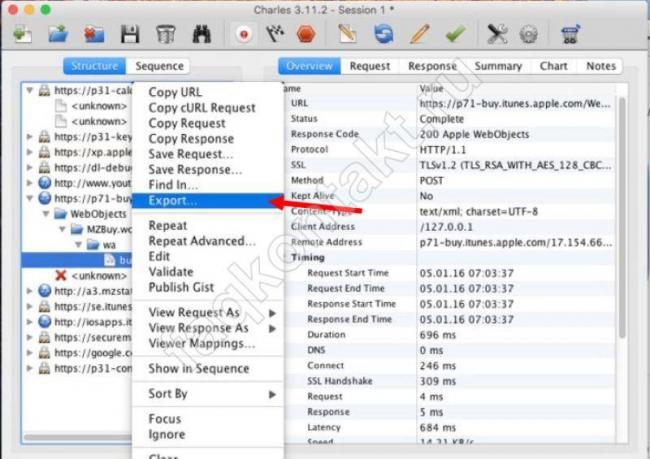Select the https://se.itunes host row
This screenshot has height=459, width=650.
point(77,306)
